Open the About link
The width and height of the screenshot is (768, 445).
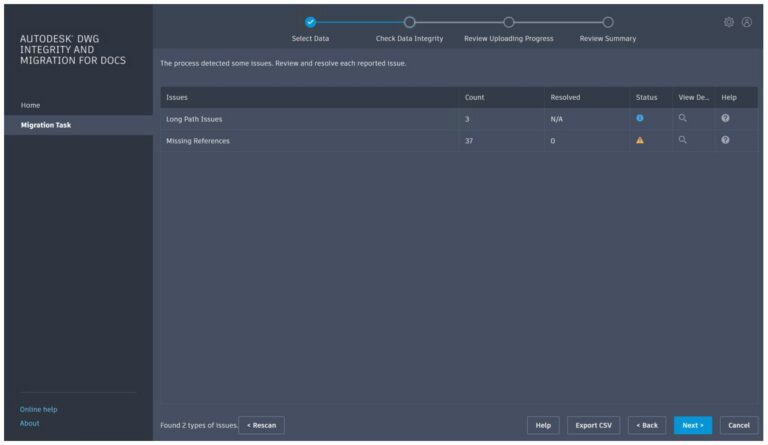[29, 423]
